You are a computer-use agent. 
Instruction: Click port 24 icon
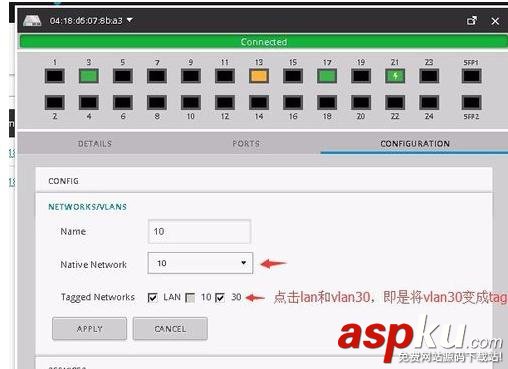point(429,103)
